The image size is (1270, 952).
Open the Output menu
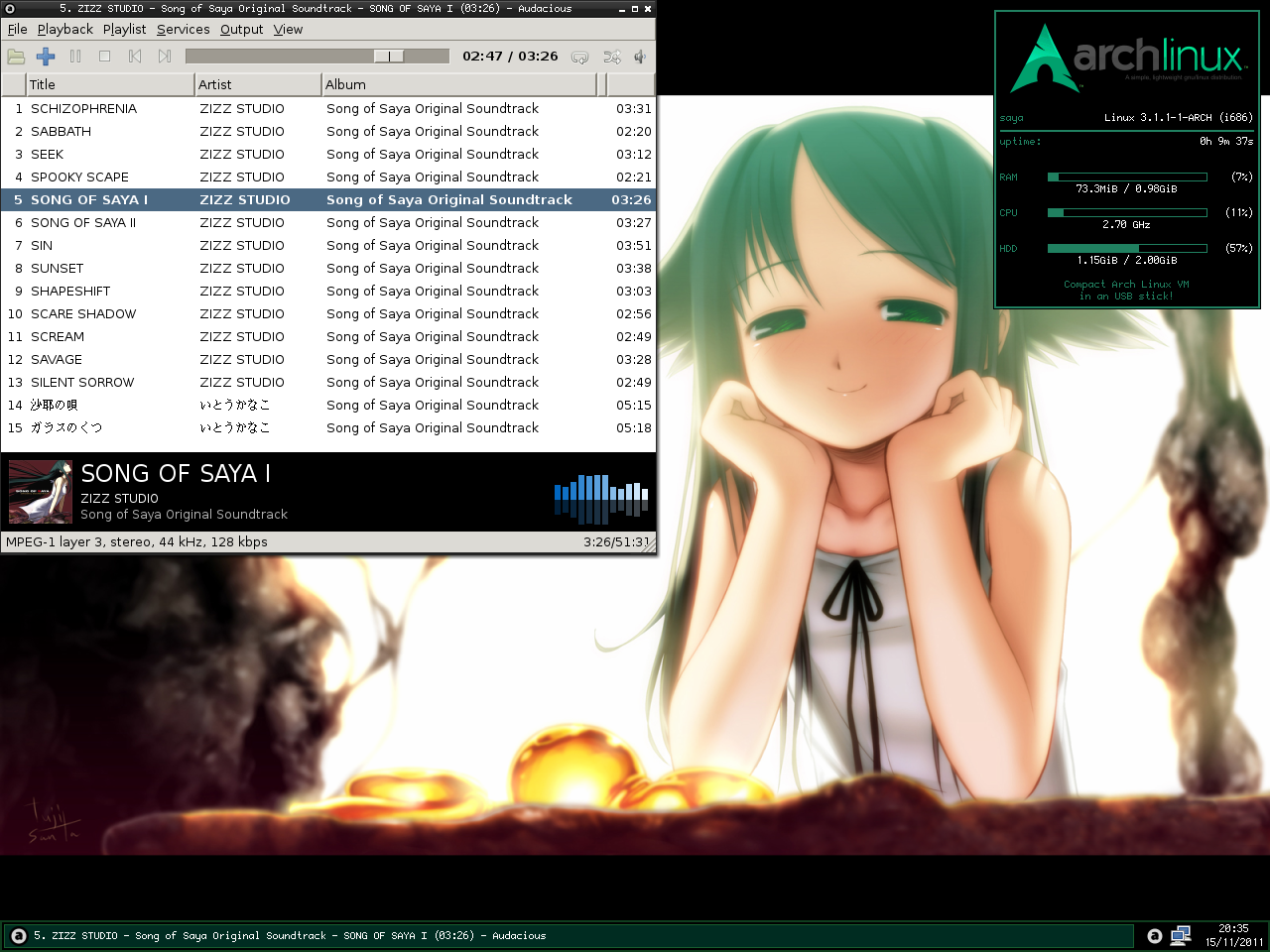click(242, 29)
